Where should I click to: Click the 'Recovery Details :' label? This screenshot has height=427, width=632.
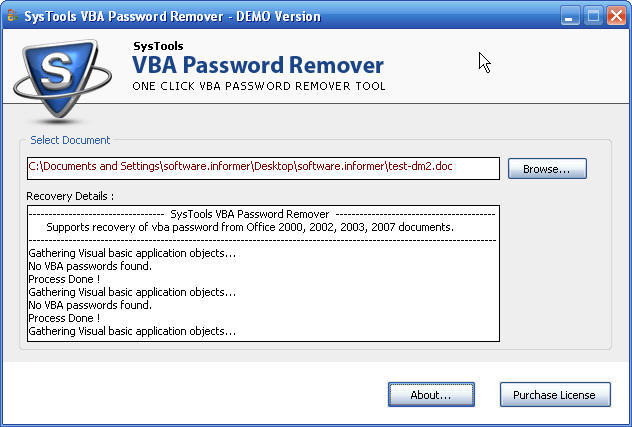[x=70, y=196]
